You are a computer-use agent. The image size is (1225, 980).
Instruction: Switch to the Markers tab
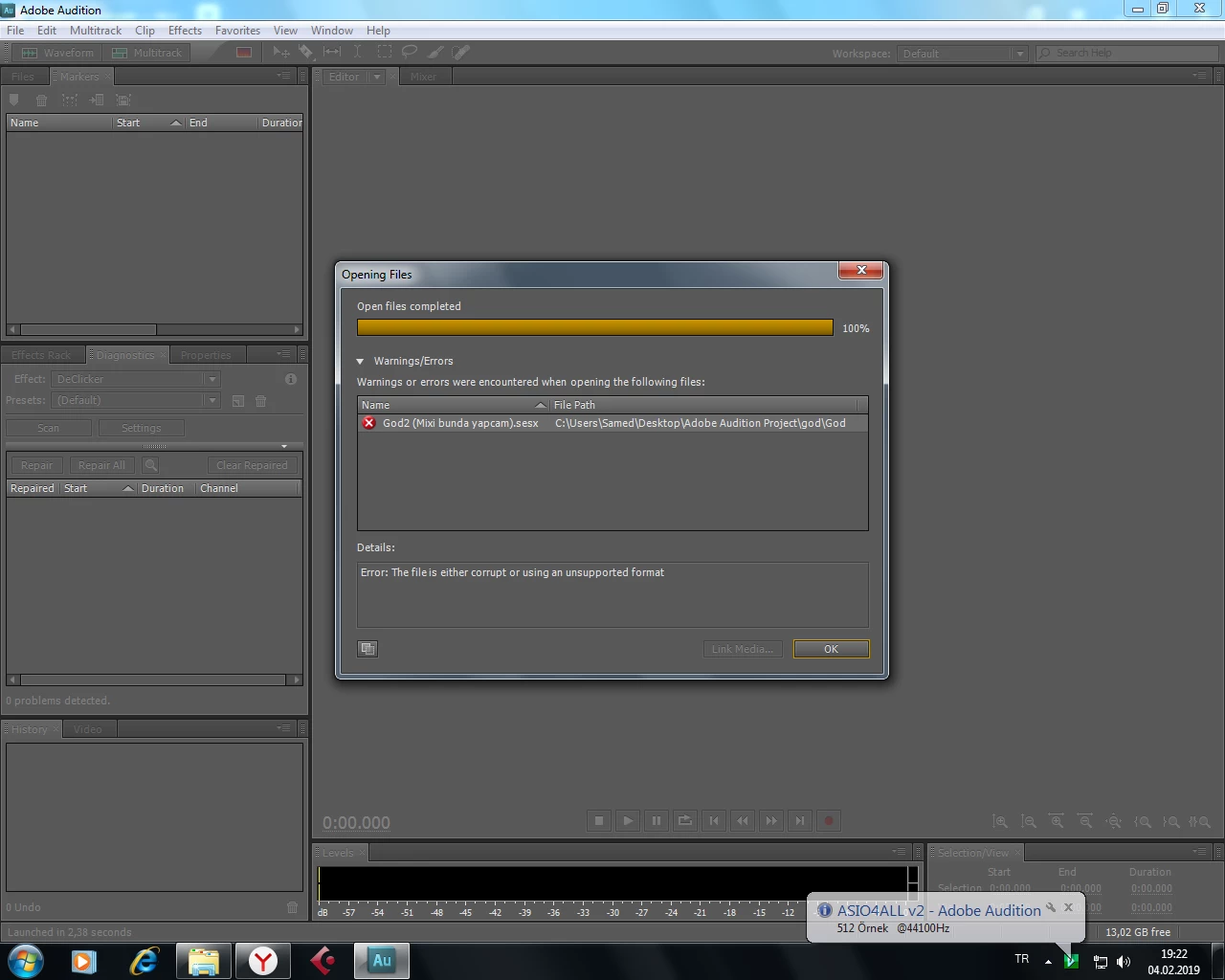[x=79, y=77]
